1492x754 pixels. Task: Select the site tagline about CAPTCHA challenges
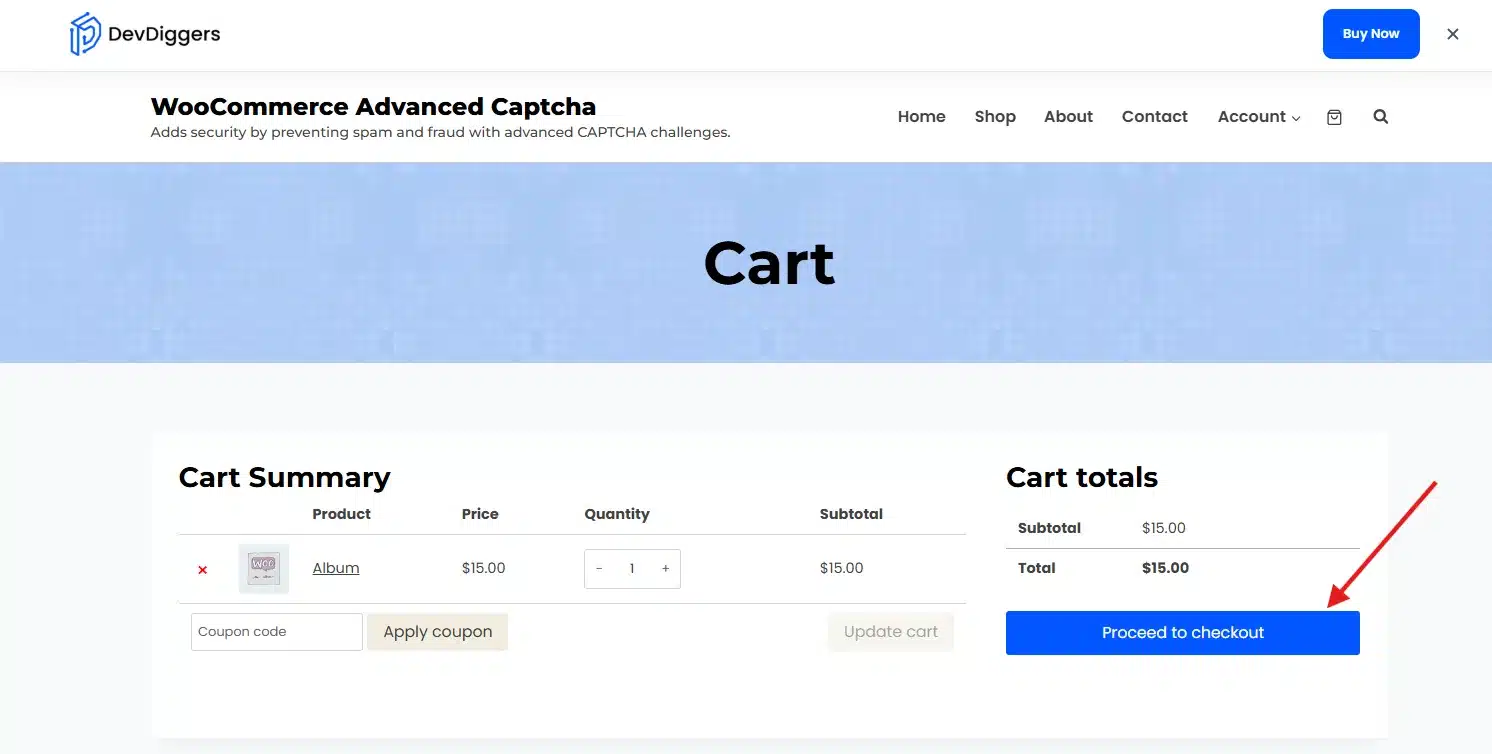[440, 132]
